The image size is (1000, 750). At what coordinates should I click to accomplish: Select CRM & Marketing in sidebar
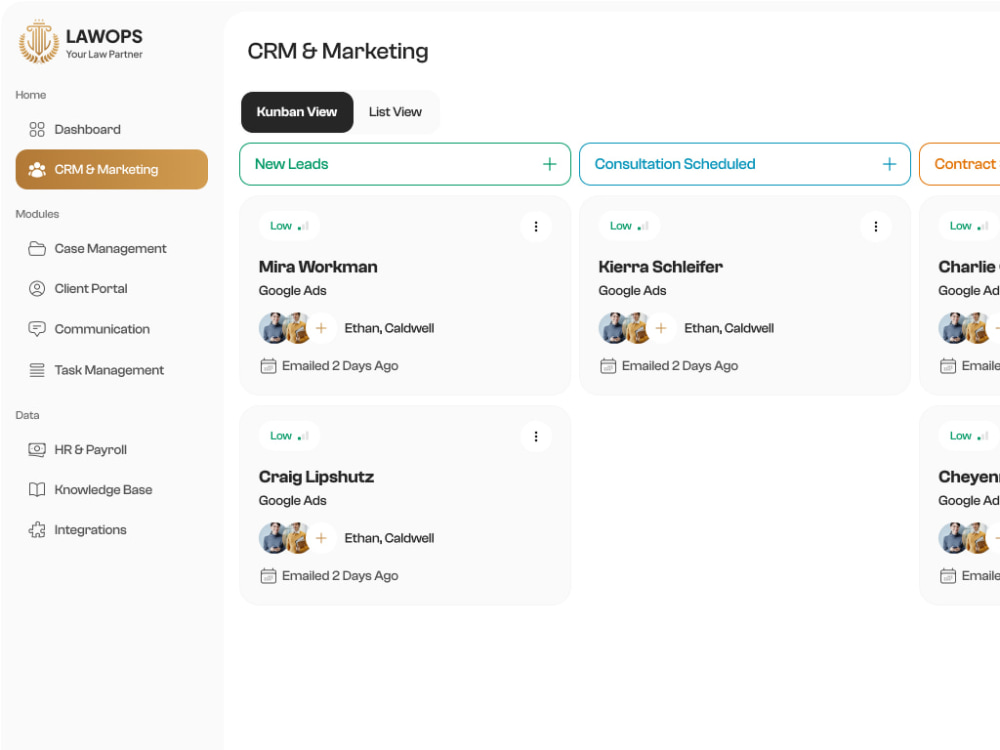[112, 170]
